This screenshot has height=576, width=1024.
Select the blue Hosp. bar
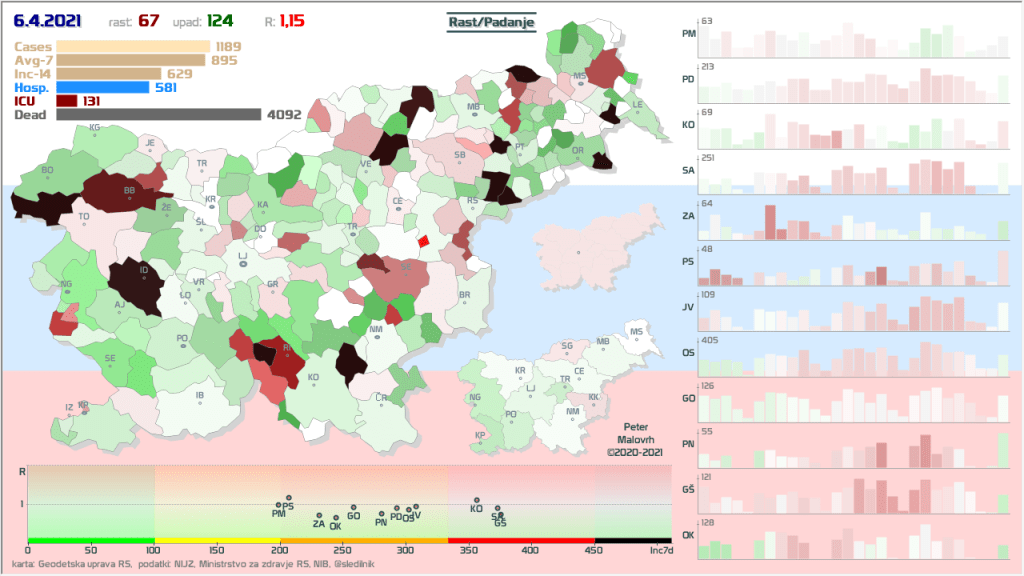[102, 87]
